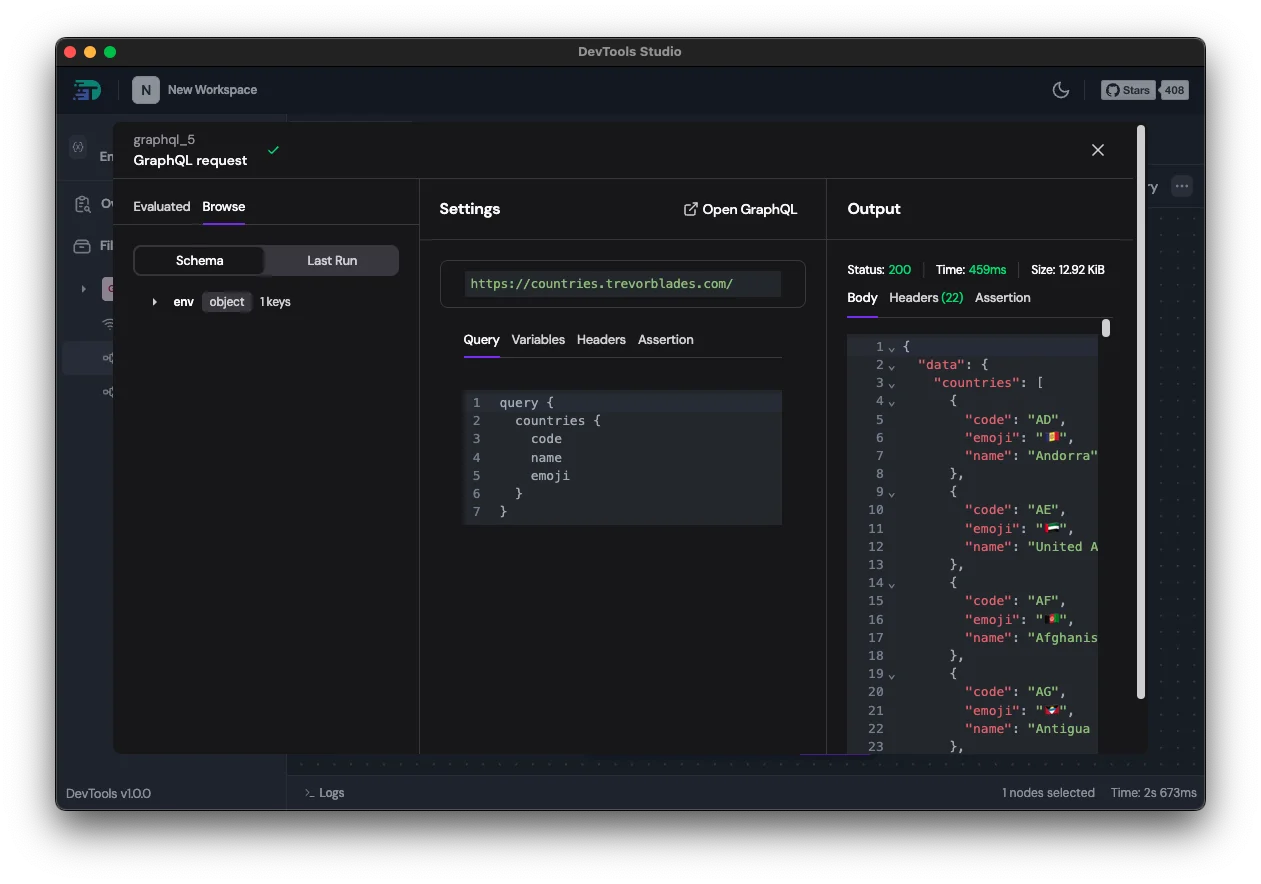The height and width of the screenshot is (884, 1261).
Task: Collapse the fold arrow at output line 19
Action: click(x=892, y=675)
